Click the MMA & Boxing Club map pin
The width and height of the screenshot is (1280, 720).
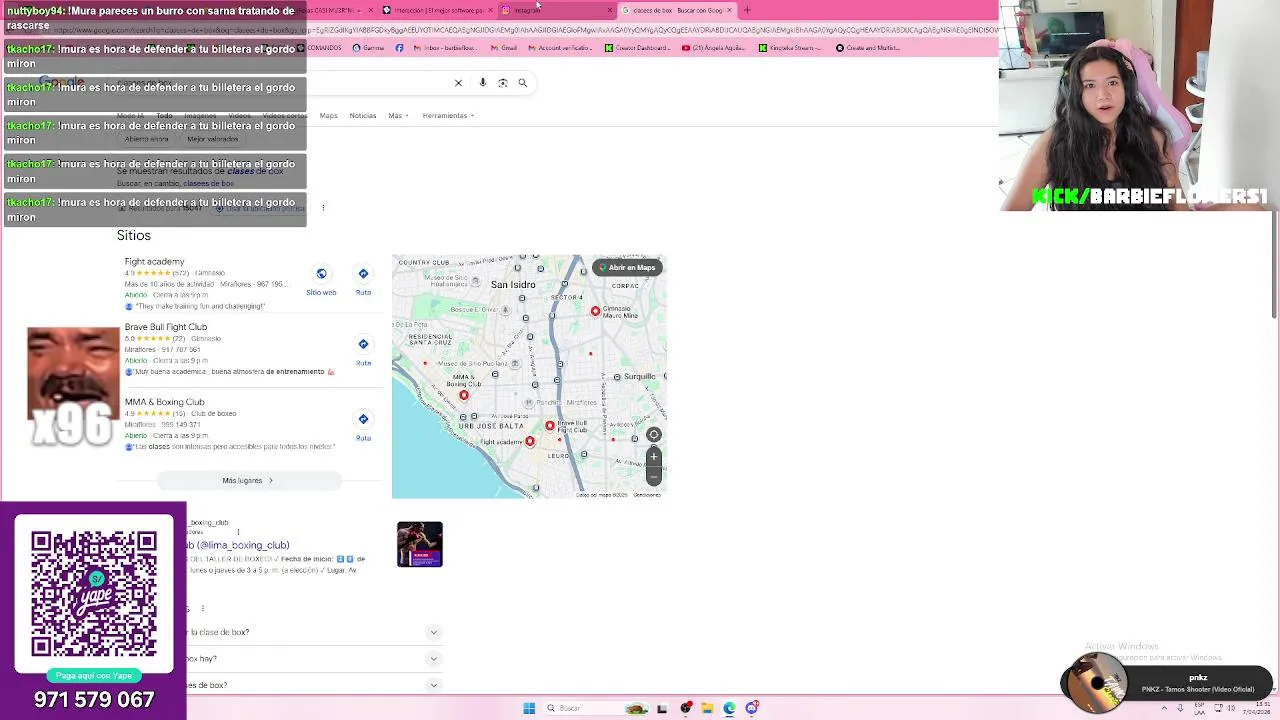pos(463,396)
